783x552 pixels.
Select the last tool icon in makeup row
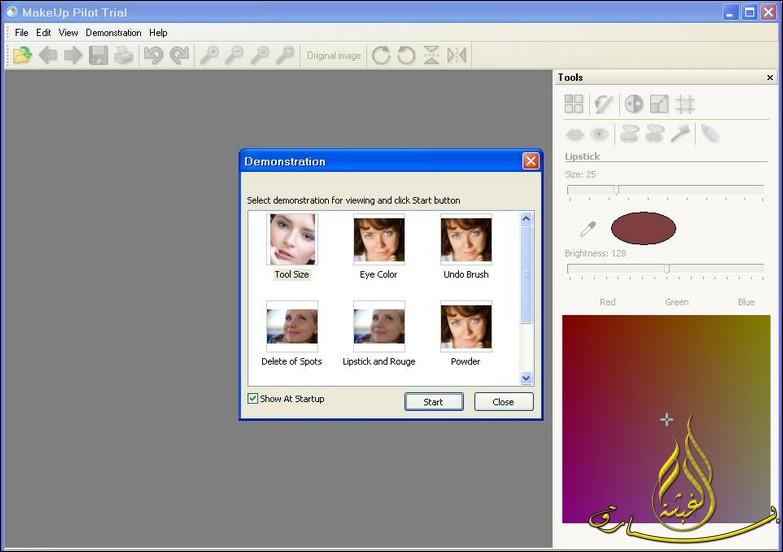pyautogui.click(x=710, y=134)
